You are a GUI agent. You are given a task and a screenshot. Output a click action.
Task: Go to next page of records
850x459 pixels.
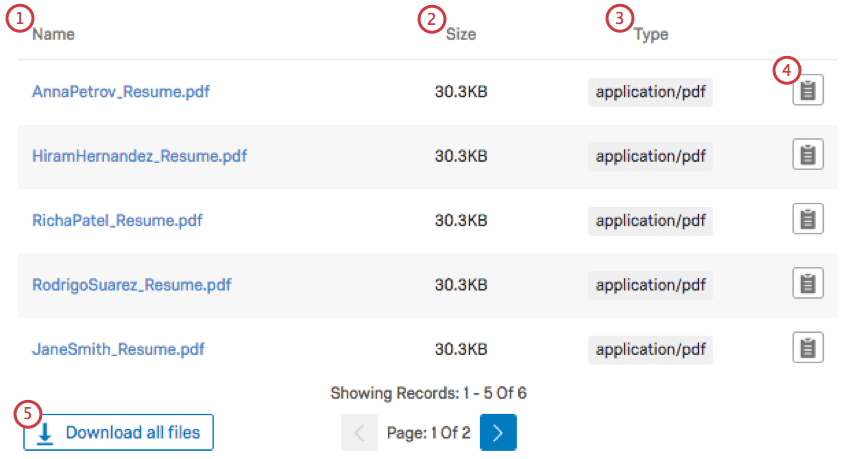(498, 433)
